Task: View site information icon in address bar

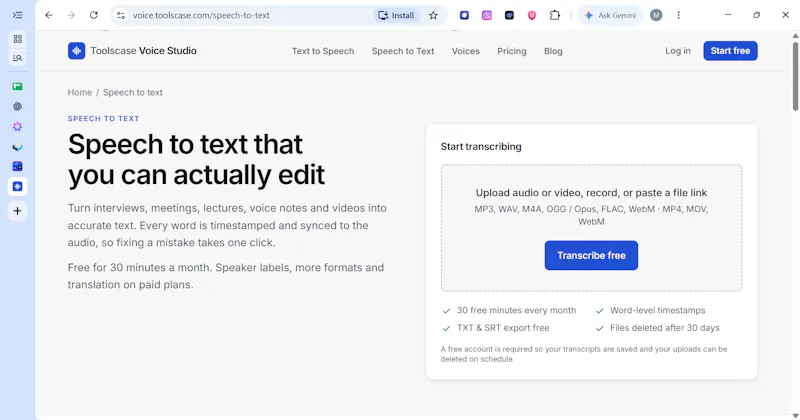Action: pyautogui.click(x=120, y=15)
